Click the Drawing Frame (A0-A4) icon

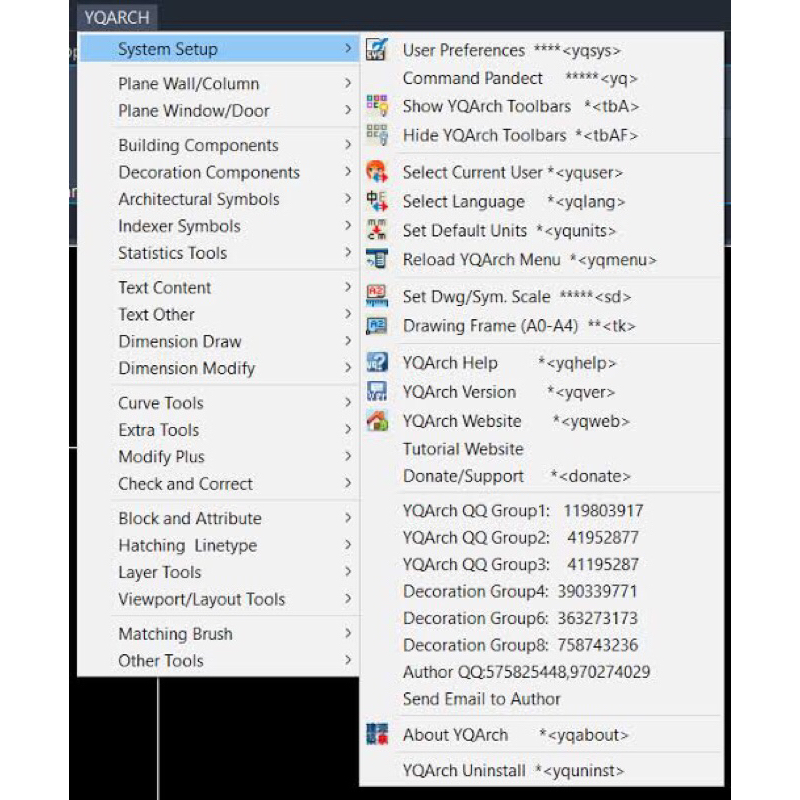[377, 326]
